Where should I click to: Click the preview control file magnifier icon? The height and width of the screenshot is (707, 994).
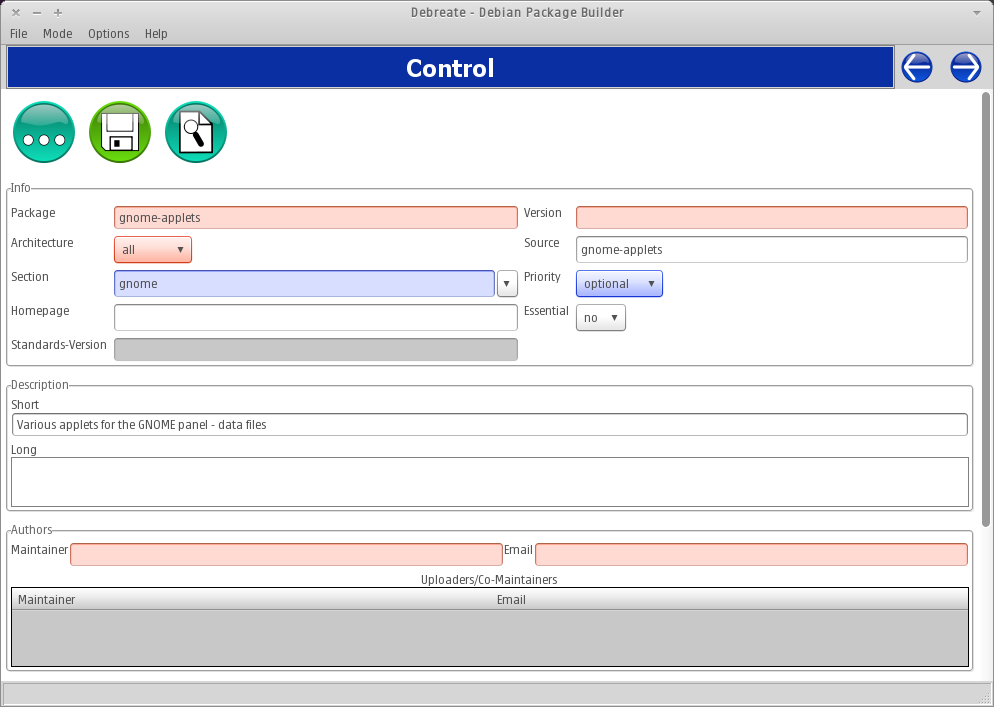click(196, 132)
